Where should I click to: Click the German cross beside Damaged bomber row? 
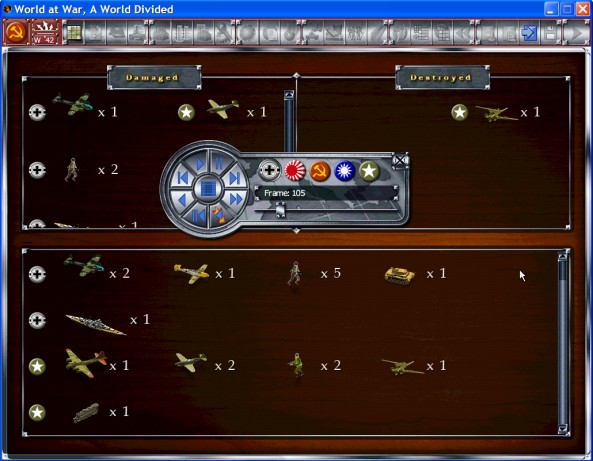pyautogui.click(x=37, y=112)
